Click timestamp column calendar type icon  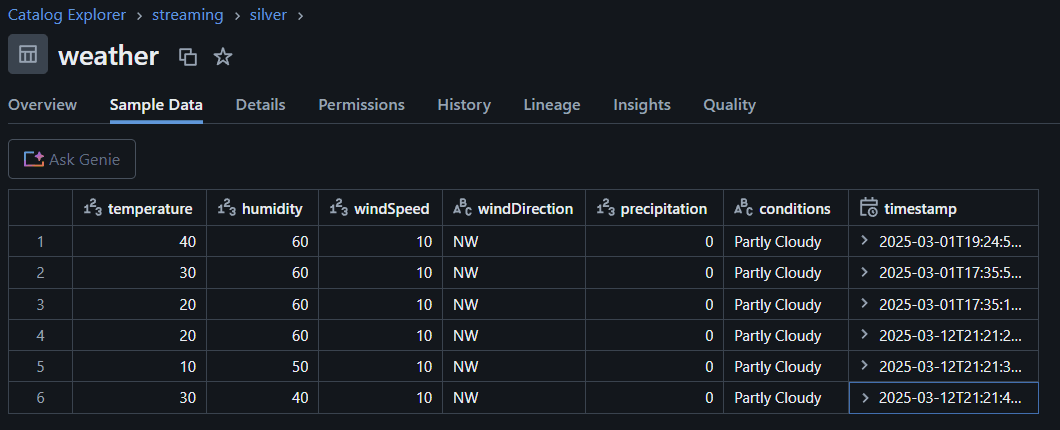(869, 208)
